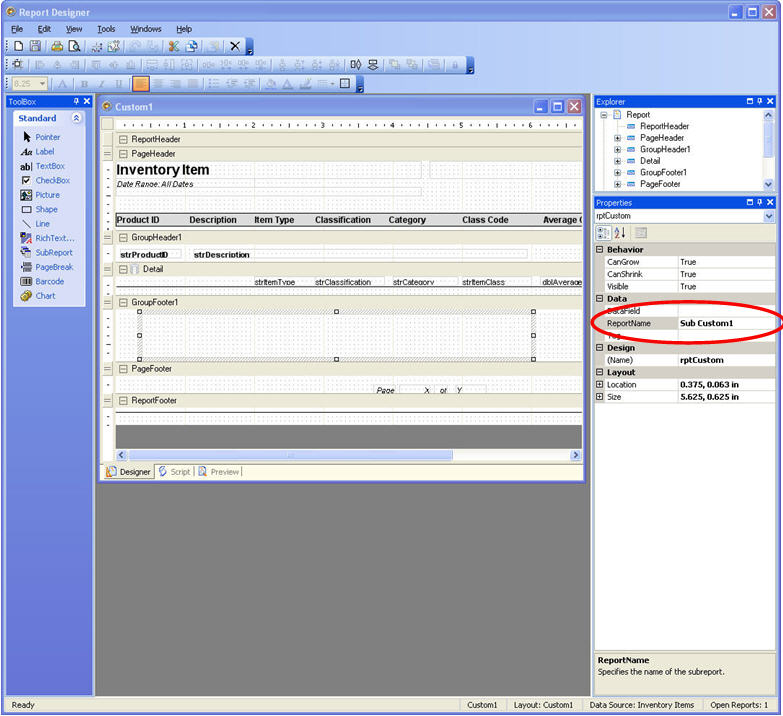783x716 pixels.
Task: Open the Tools menu
Action: coord(106,29)
